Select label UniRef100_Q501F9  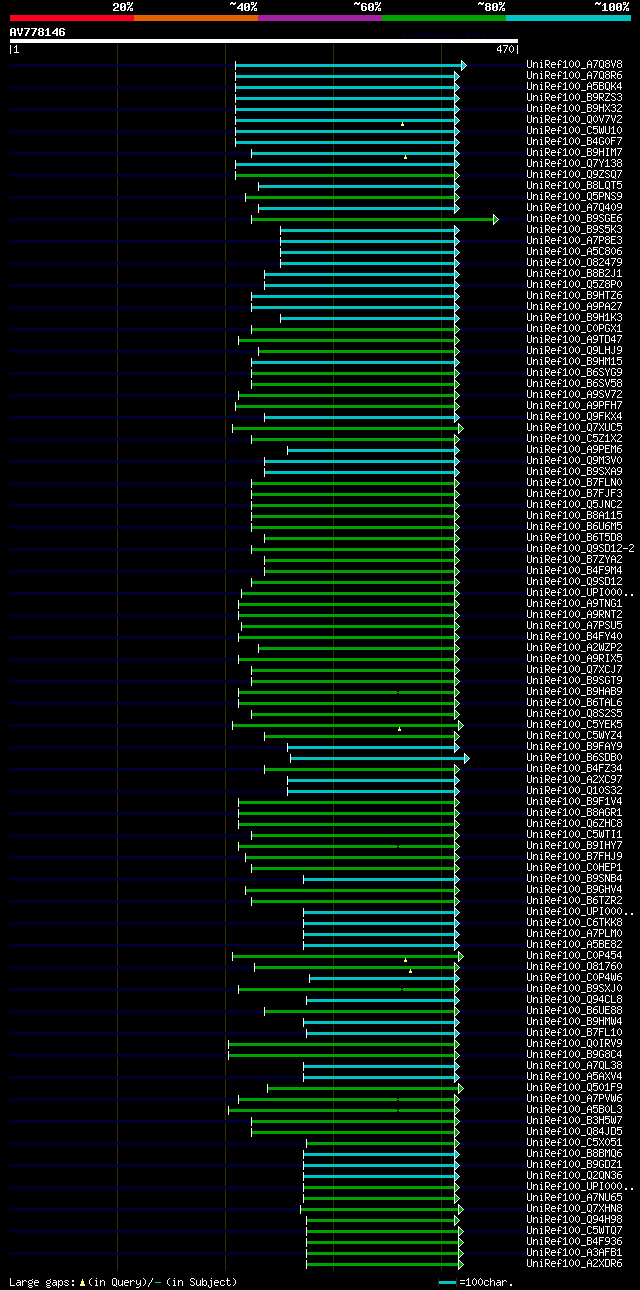[x=574, y=1088]
